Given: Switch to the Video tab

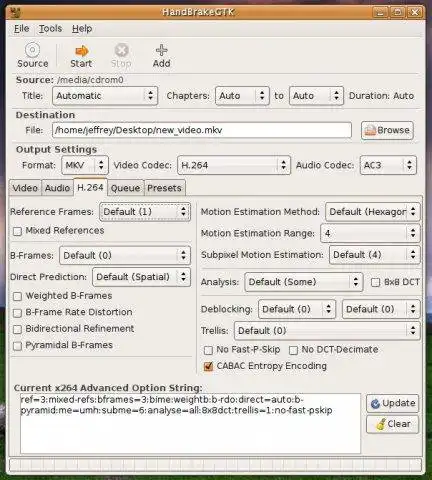Looking at the screenshot, I should [x=25, y=188].
